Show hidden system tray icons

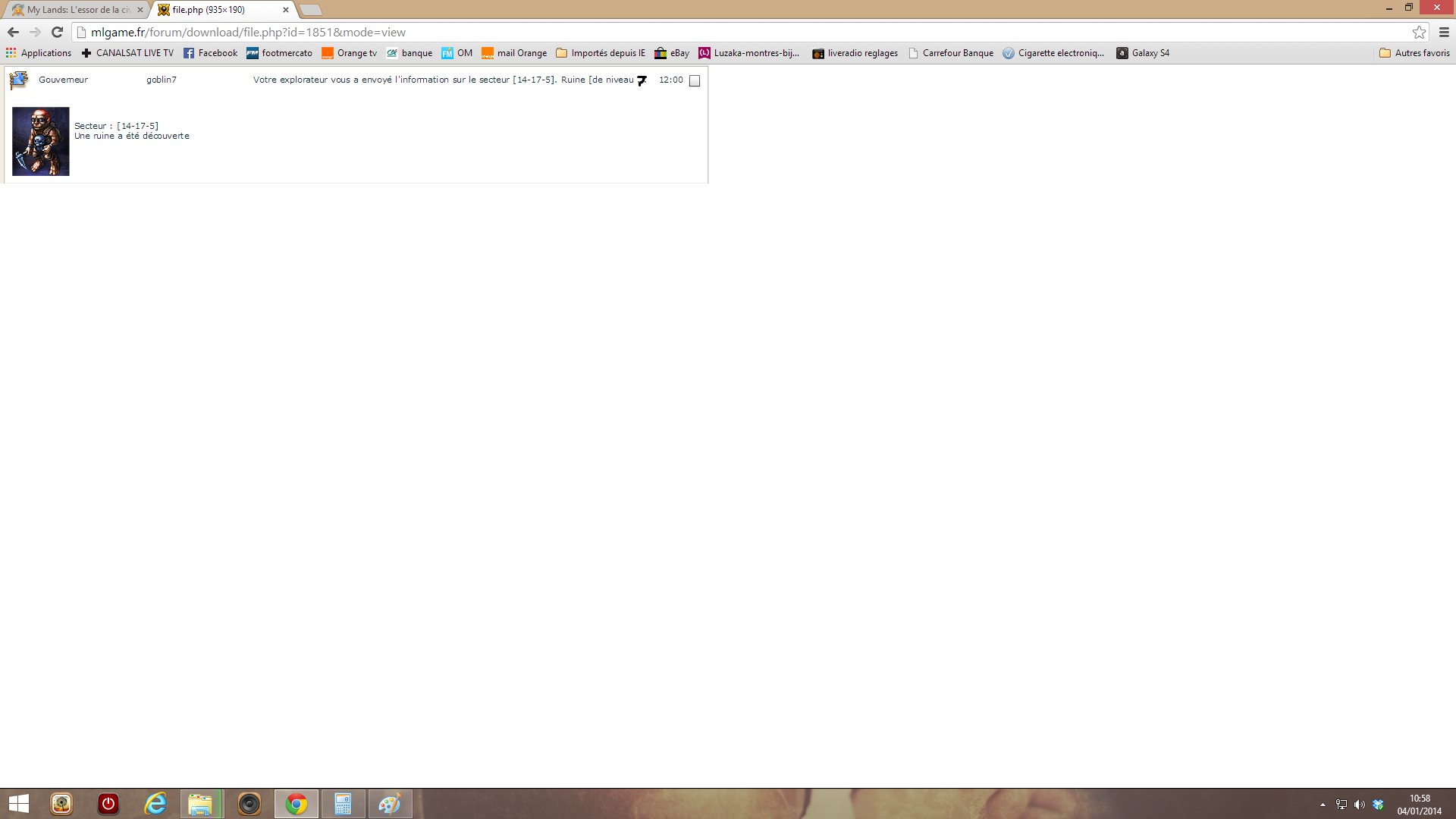(x=1323, y=805)
